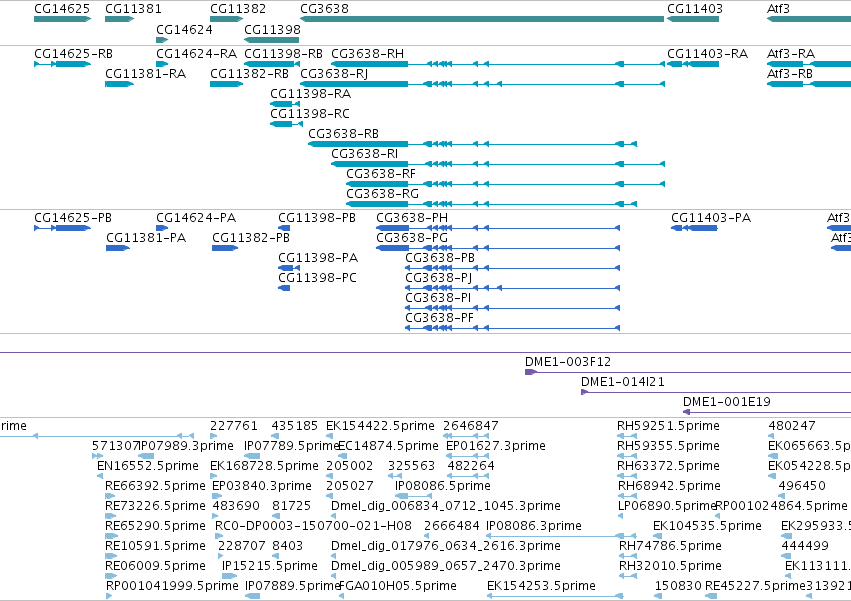Click protein CG3638-PH label
851x601 pixels.
point(412,218)
